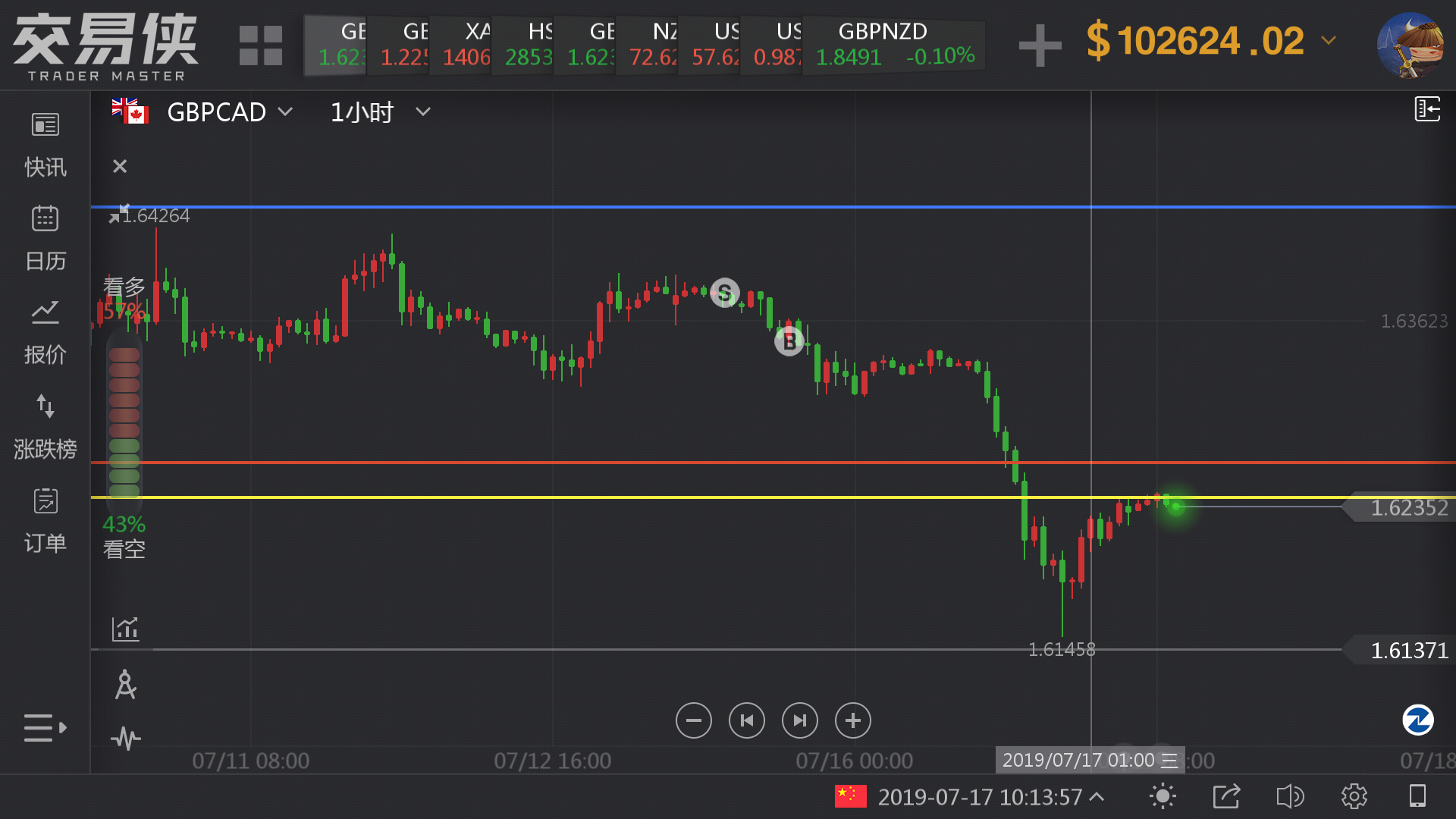Toggle the brightness theme icon
The height and width of the screenshot is (819, 1456).
pyautogui.click(x=1163, y=796)
